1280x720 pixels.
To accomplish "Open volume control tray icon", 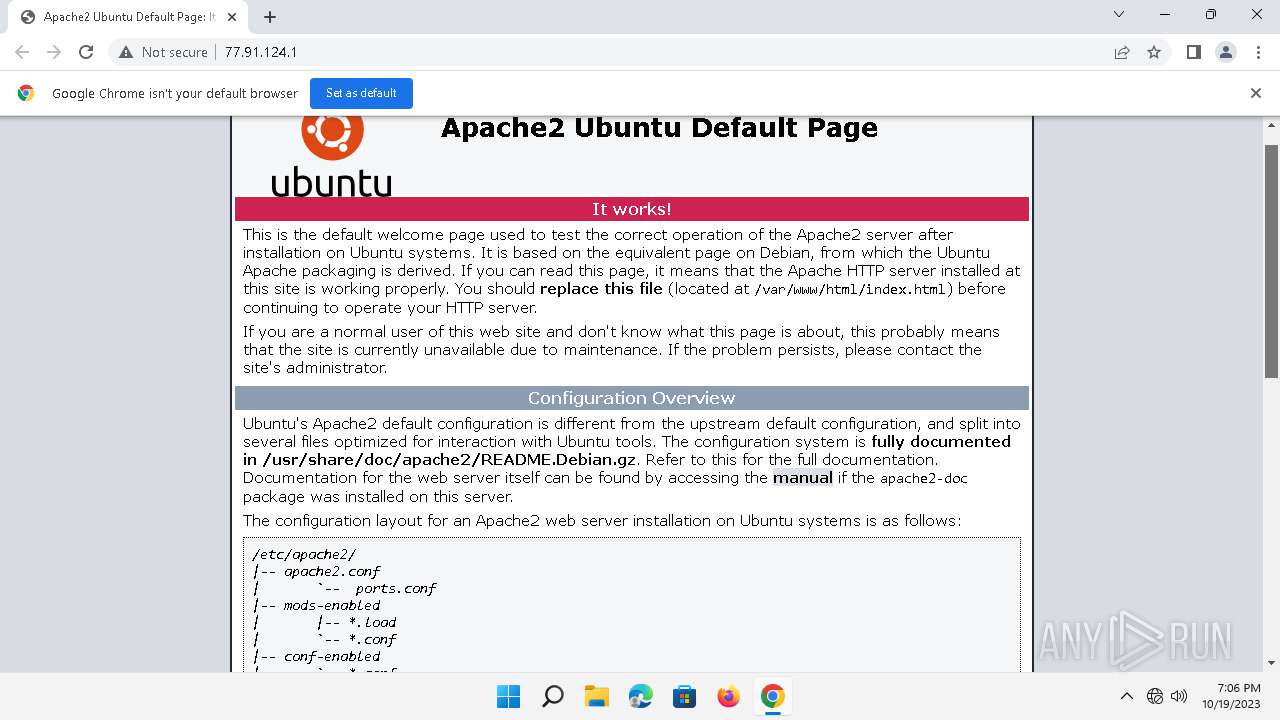I will [1179, 696].
